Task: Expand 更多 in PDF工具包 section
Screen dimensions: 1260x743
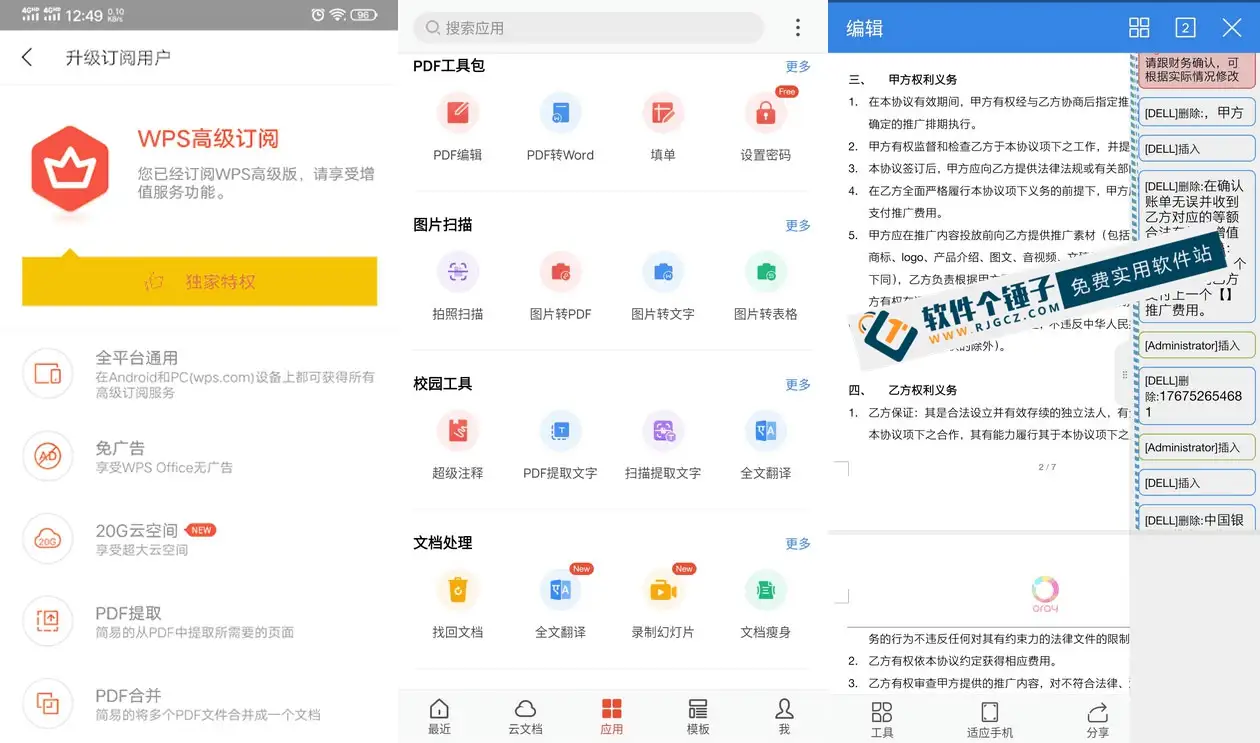Action: [797, 66]
